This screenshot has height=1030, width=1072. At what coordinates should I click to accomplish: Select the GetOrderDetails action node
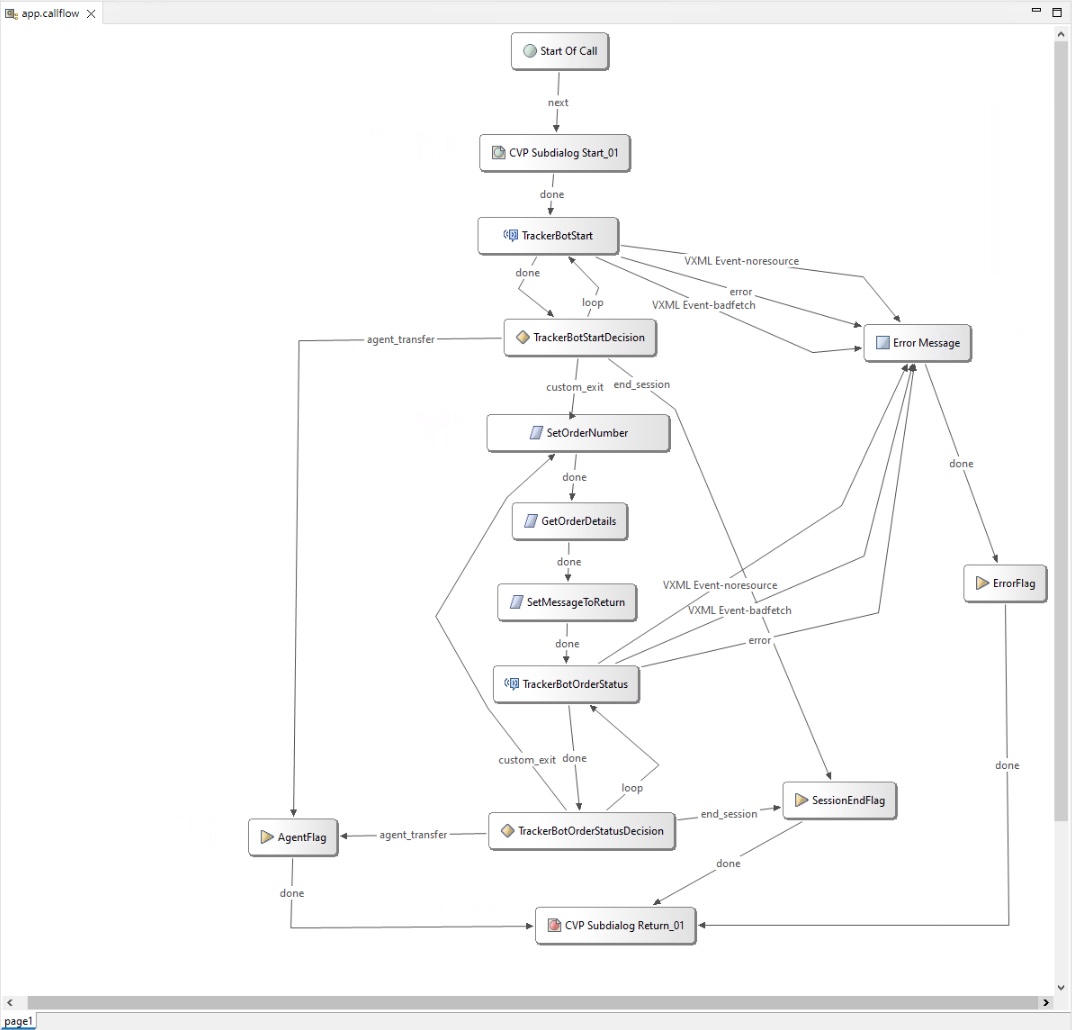[x=570, y=521]
